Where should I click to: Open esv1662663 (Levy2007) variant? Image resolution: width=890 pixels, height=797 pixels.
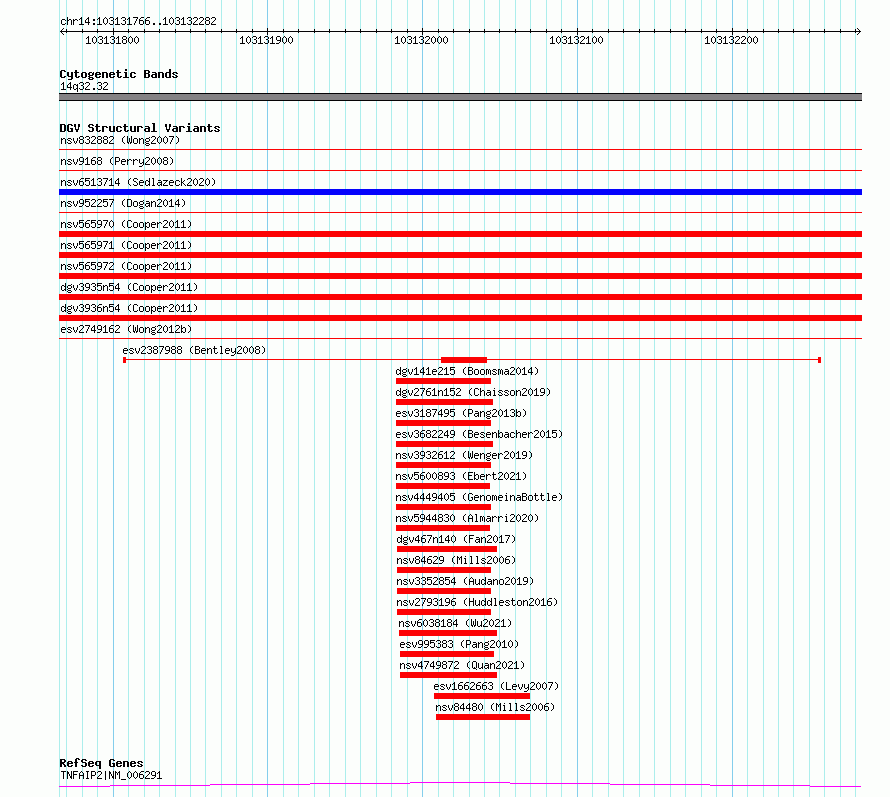(x=496, y=686)
